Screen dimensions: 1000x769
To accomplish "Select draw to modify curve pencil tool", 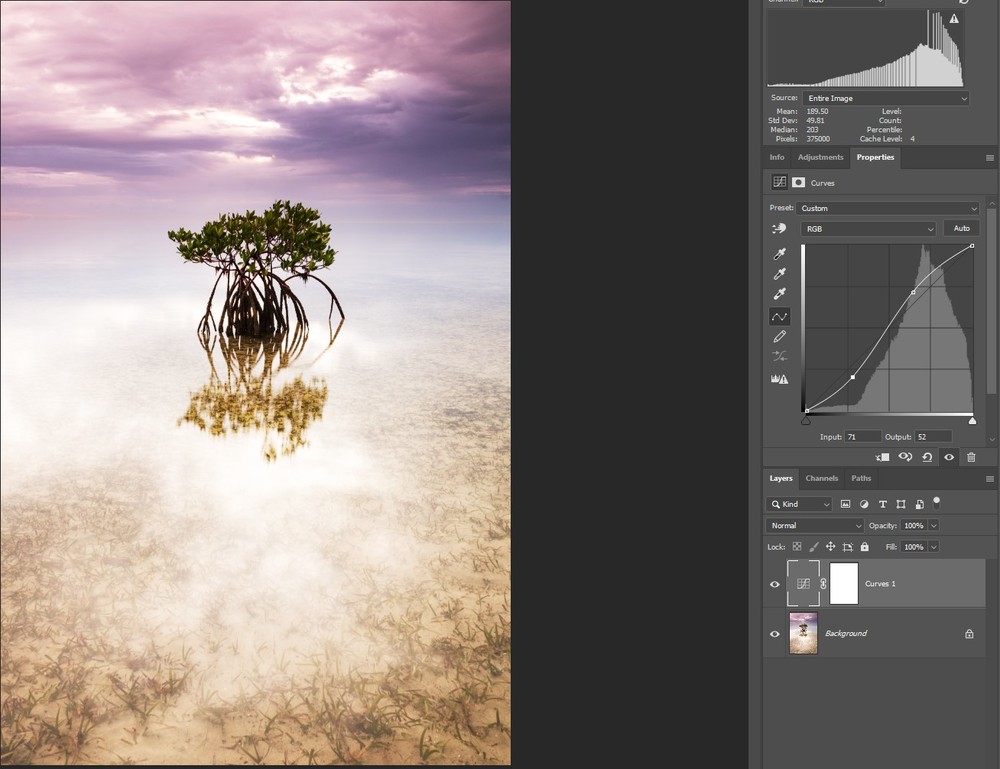I will pyautogui.click(x=779, y=336).
